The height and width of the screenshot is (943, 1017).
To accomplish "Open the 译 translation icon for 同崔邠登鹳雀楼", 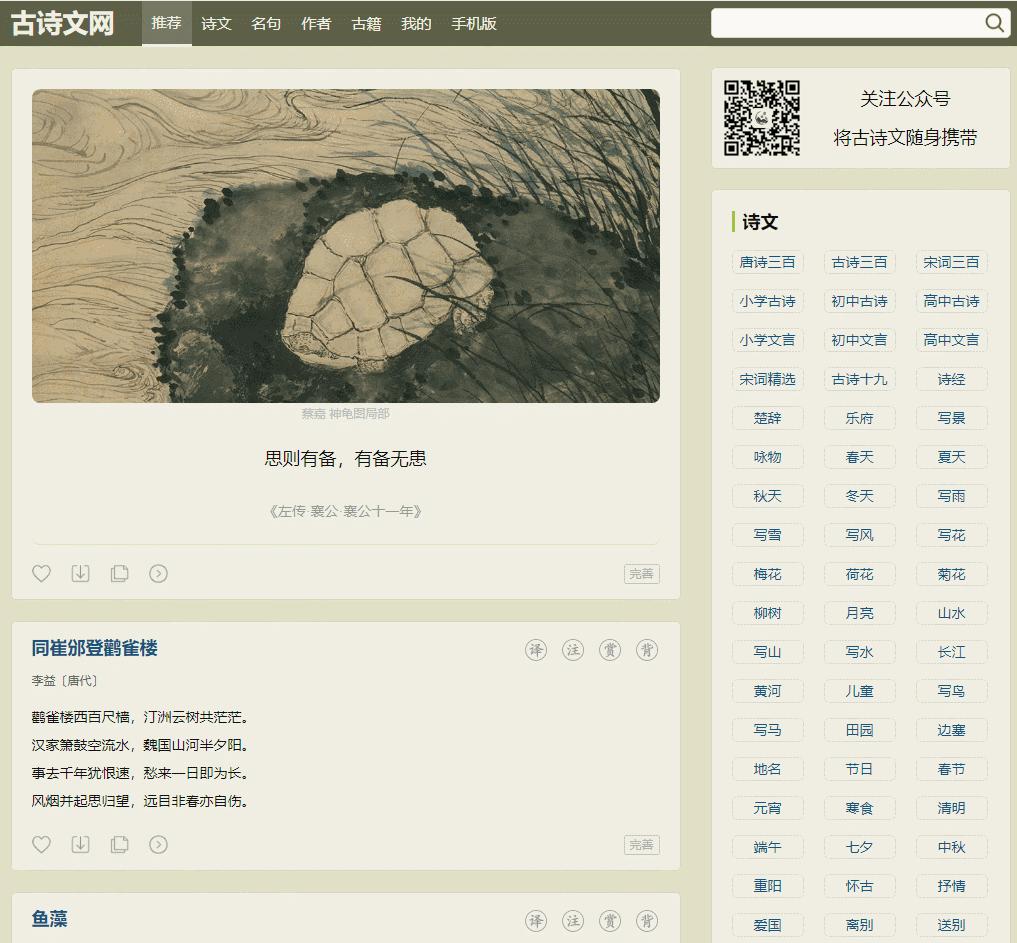I will pyautogui.click(x=537, y=649).
